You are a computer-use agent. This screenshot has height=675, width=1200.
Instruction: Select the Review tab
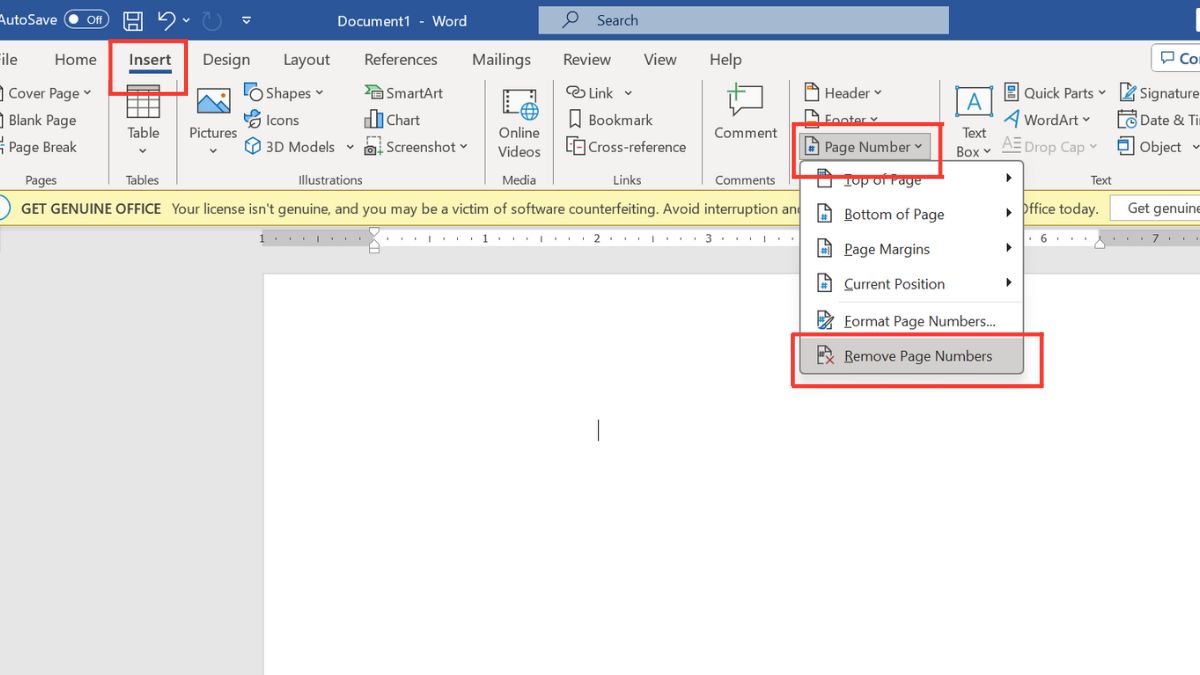587,59
